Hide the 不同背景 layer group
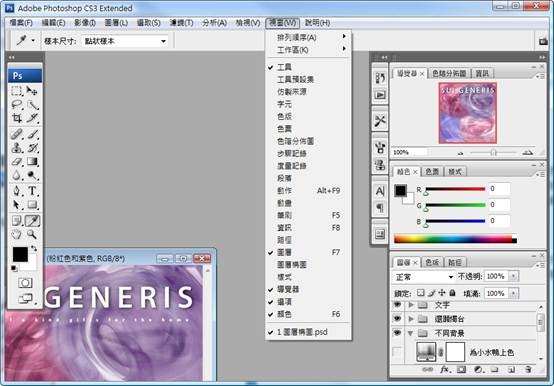 pyautogui.click(x=397, y=333)
